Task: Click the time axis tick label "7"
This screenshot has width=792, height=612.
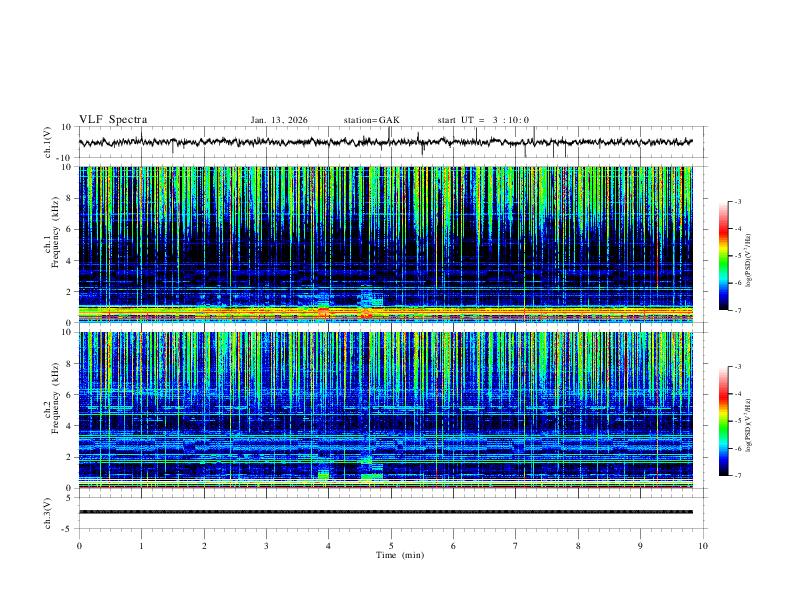Action: click(516, 546)
